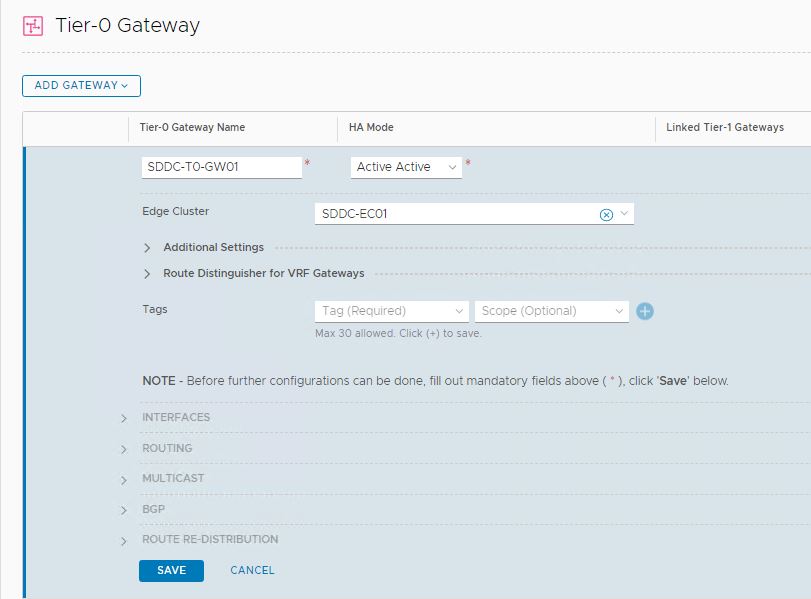Open the Add Gateway dropdown menu
The width and height of the screenshot is (811, 599).
point(81,86)
